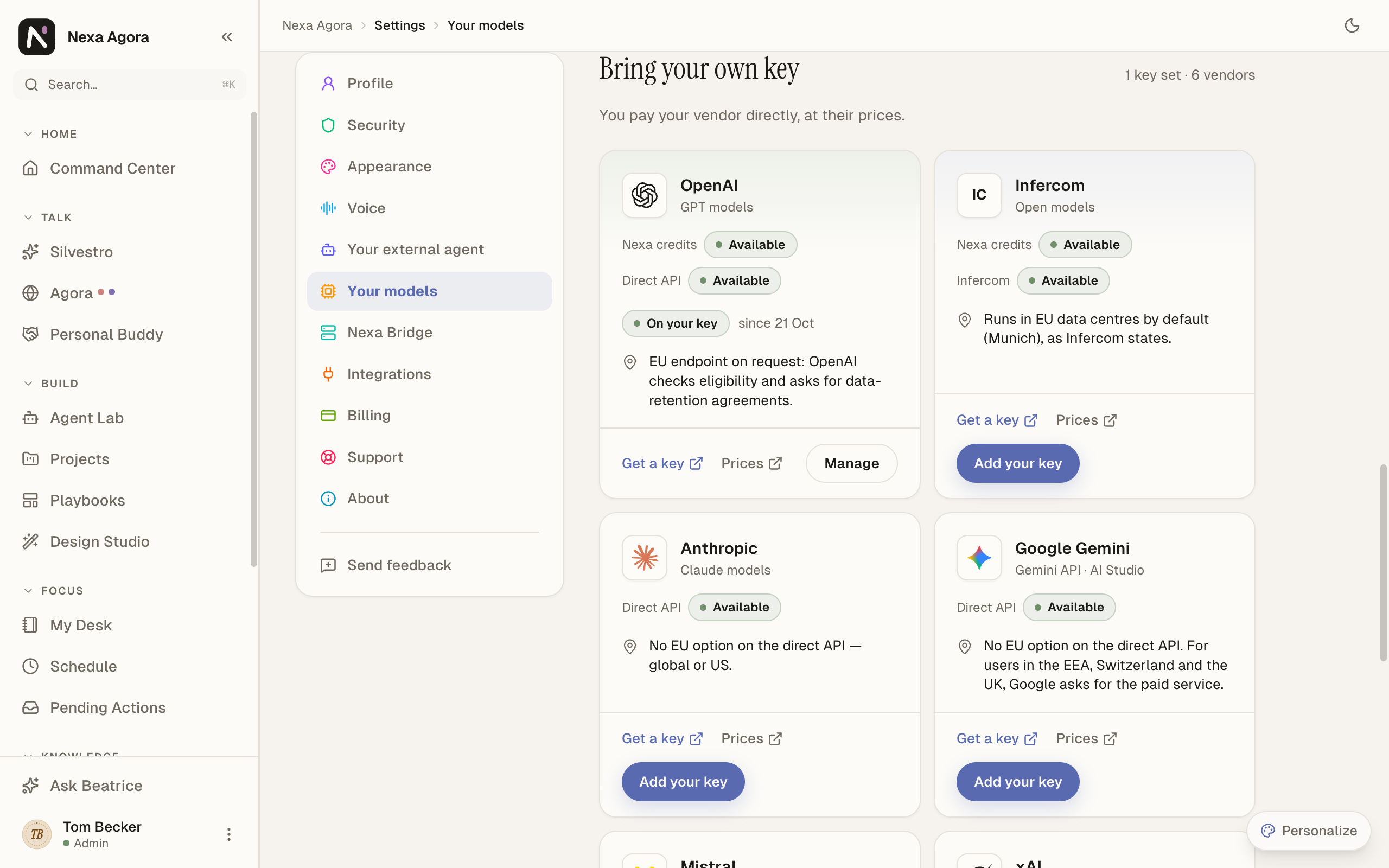Open Silvestro chat
This screenshot has width=1389, height=868.
129,251
